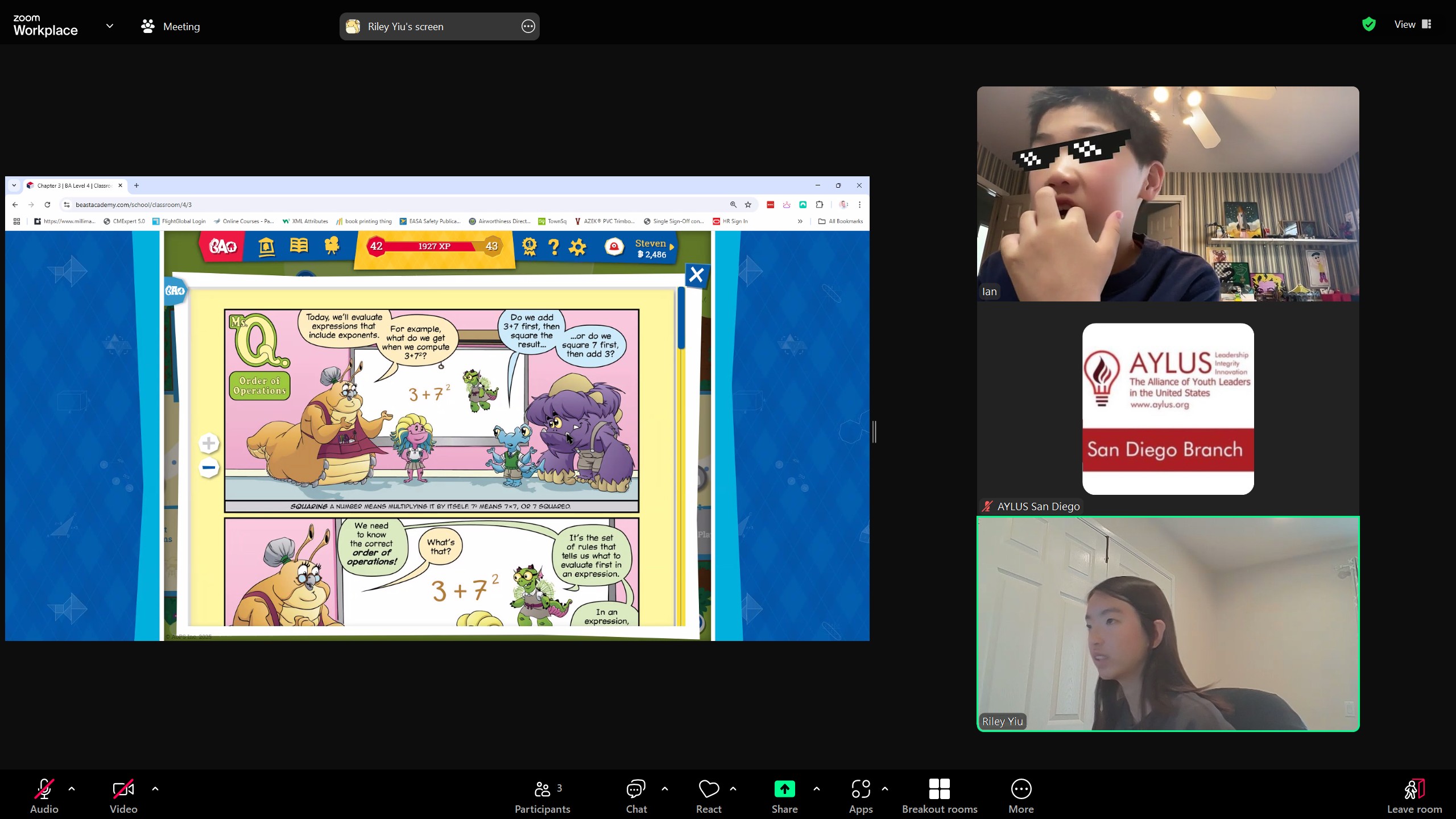Open the Beast Academy home building icon
The height and width of the screenshot is (819, 1456).
point(266,246)
